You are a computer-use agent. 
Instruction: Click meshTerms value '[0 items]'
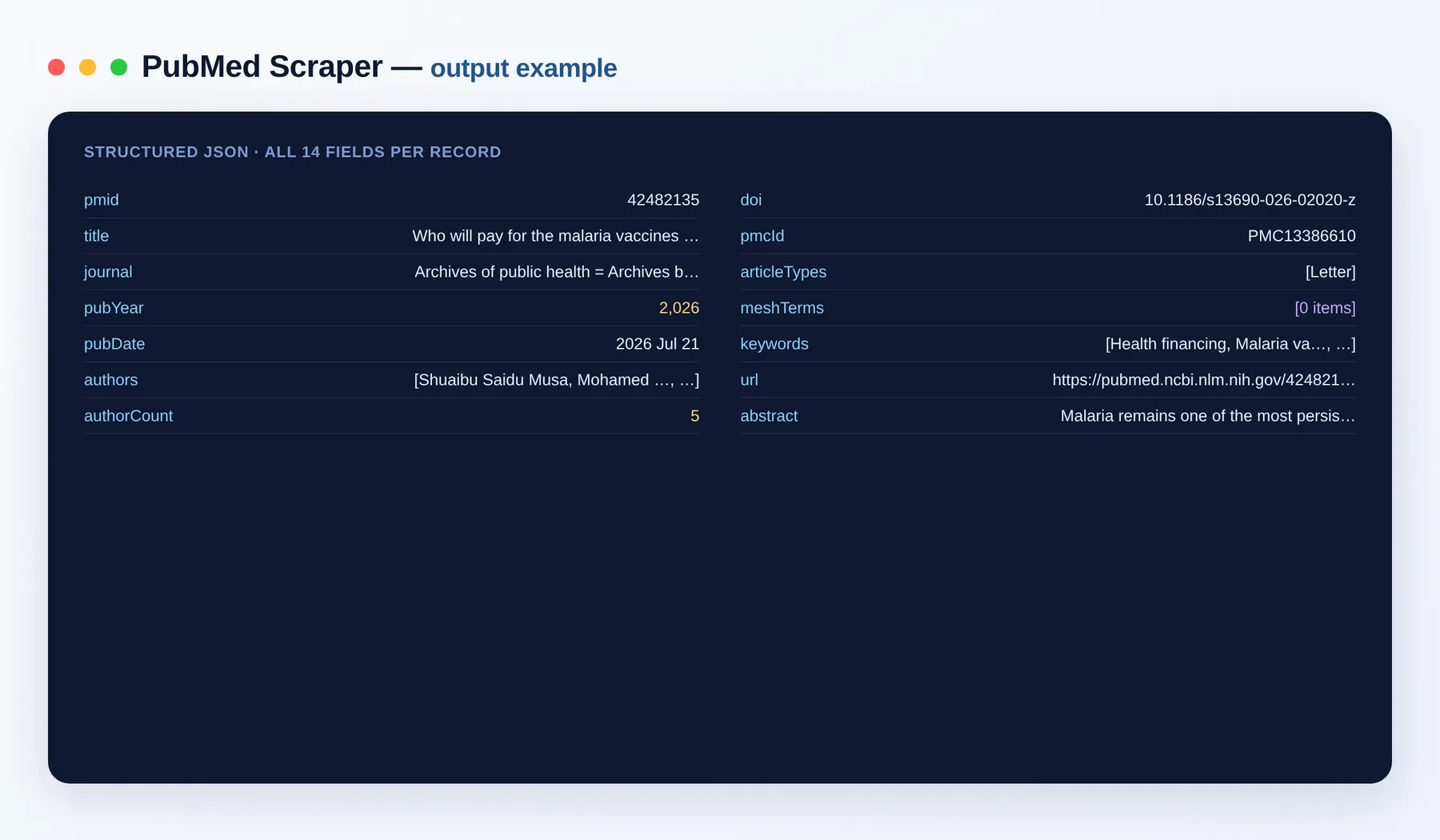(x=1325, y=308)
